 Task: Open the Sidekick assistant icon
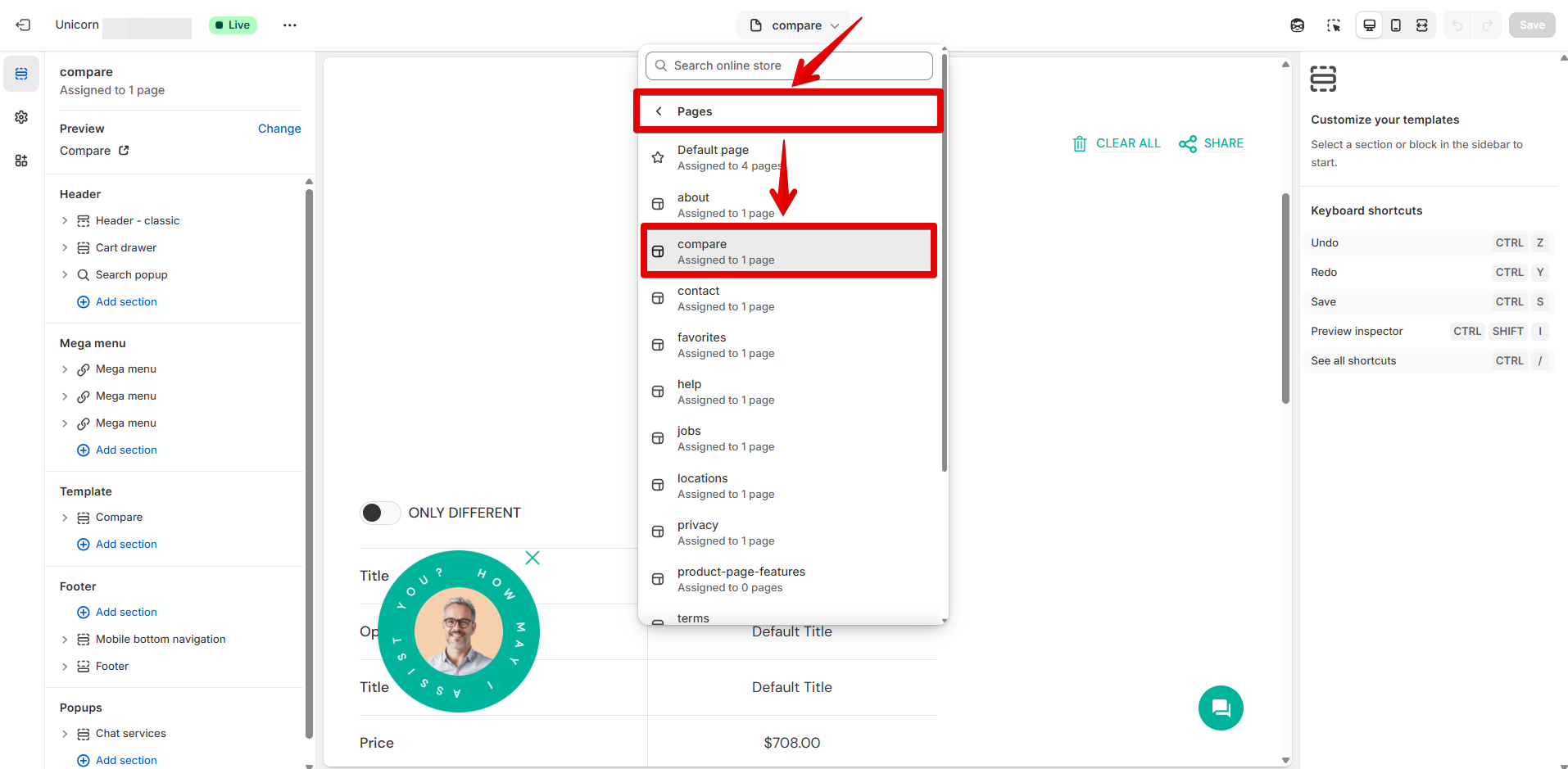pos(1297,25)
